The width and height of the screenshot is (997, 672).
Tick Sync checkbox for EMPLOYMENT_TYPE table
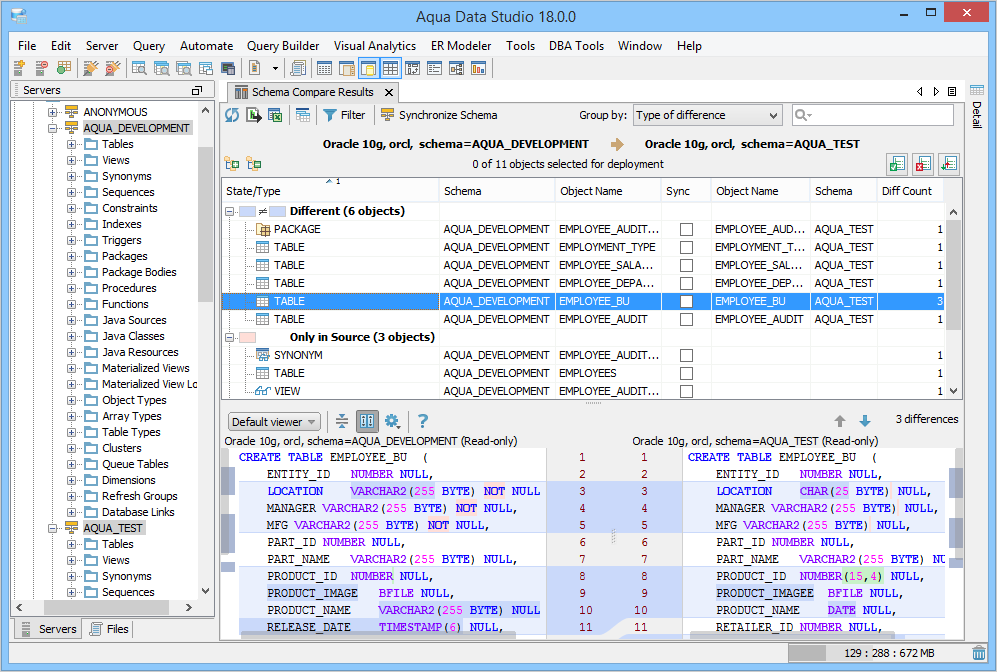(686, 247)
